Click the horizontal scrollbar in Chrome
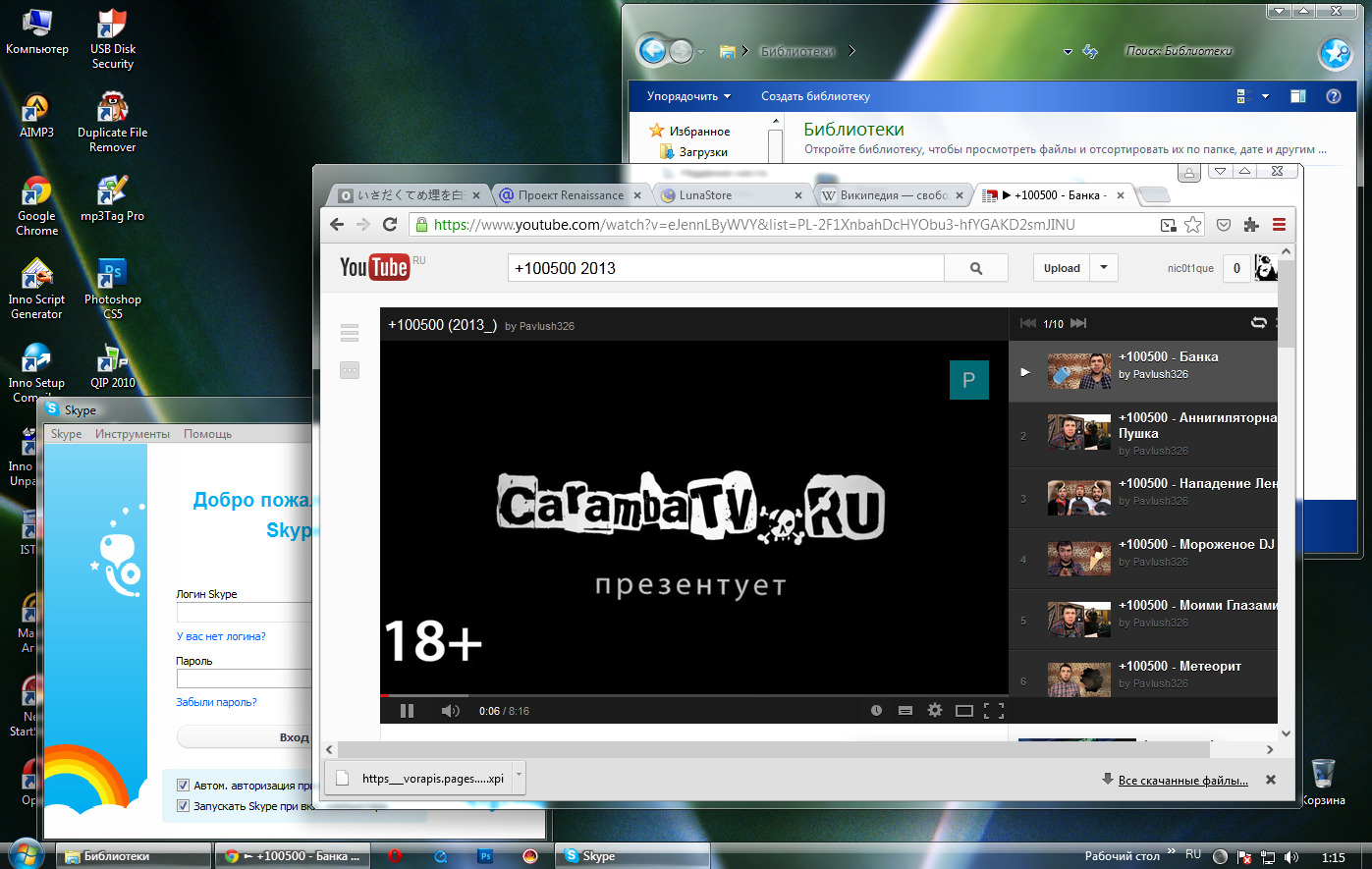The height and width of the screenshot is (869, 1372). point(773,749)
